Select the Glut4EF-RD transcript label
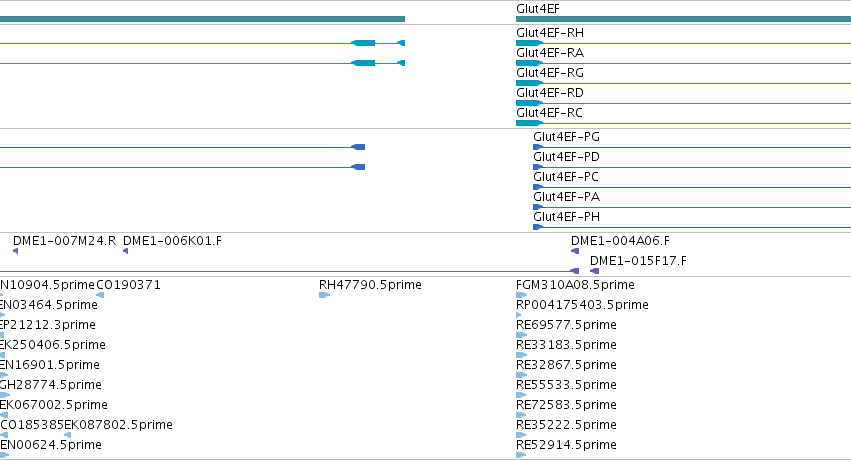This screenshot has height=460, width=851. click(x=550, y=93)
